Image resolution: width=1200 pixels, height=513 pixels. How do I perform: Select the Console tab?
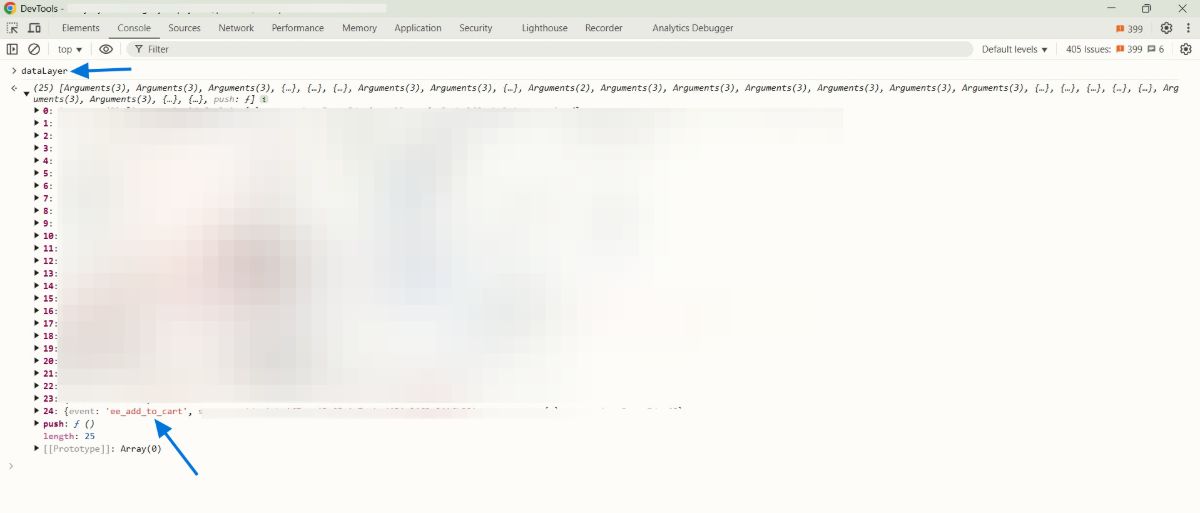pos(134,28)
